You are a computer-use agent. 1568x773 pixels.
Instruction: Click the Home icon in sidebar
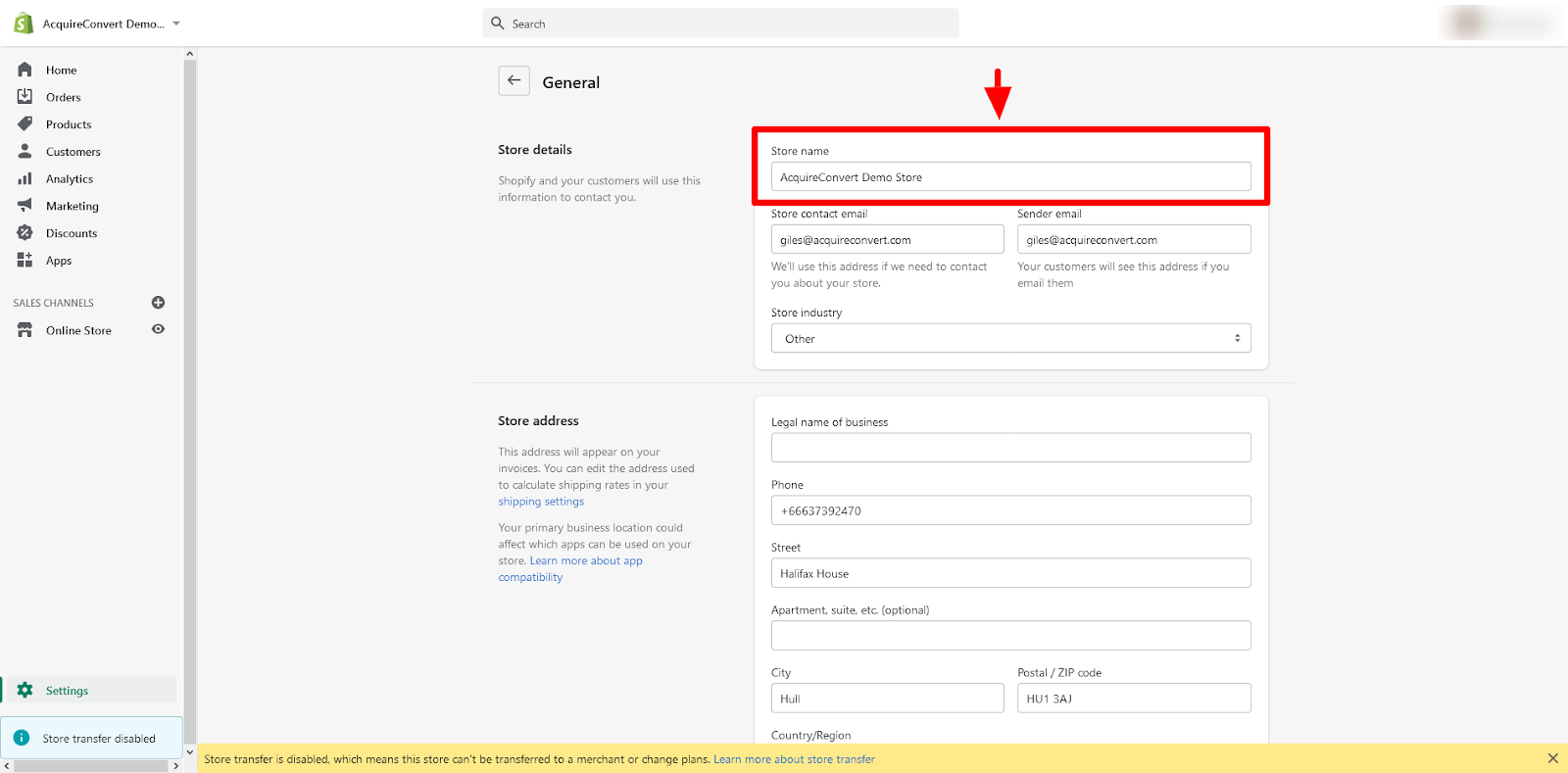click(x=25, y=70)
